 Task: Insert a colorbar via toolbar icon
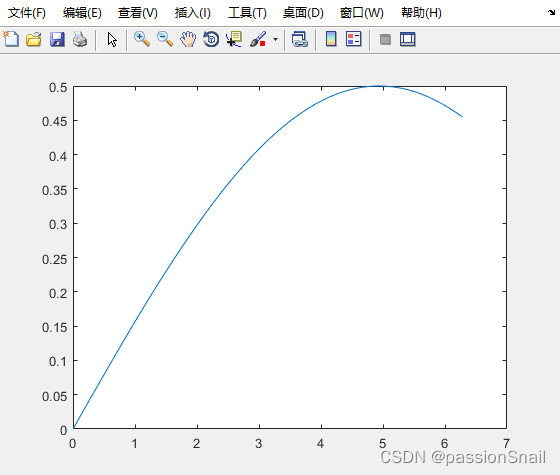331,39
